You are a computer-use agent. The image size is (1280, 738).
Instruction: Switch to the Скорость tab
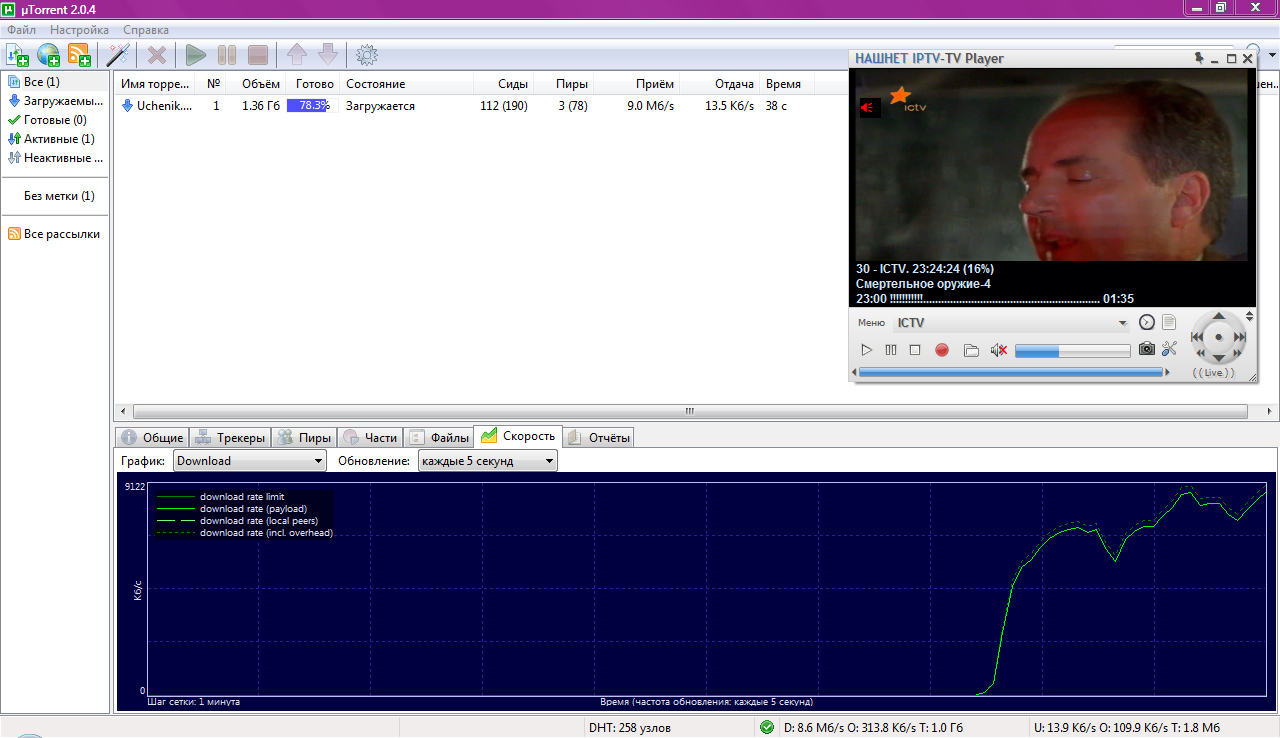518,436
